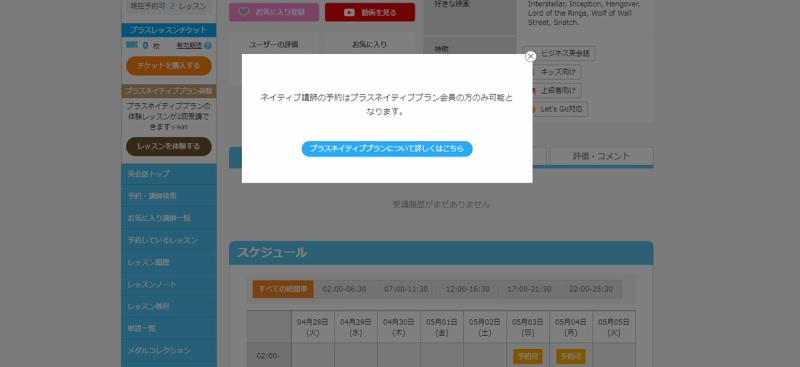Click the 受講履歴がまだありません message
This screenshot has height=367, width=800.
(x=441, y=205)
